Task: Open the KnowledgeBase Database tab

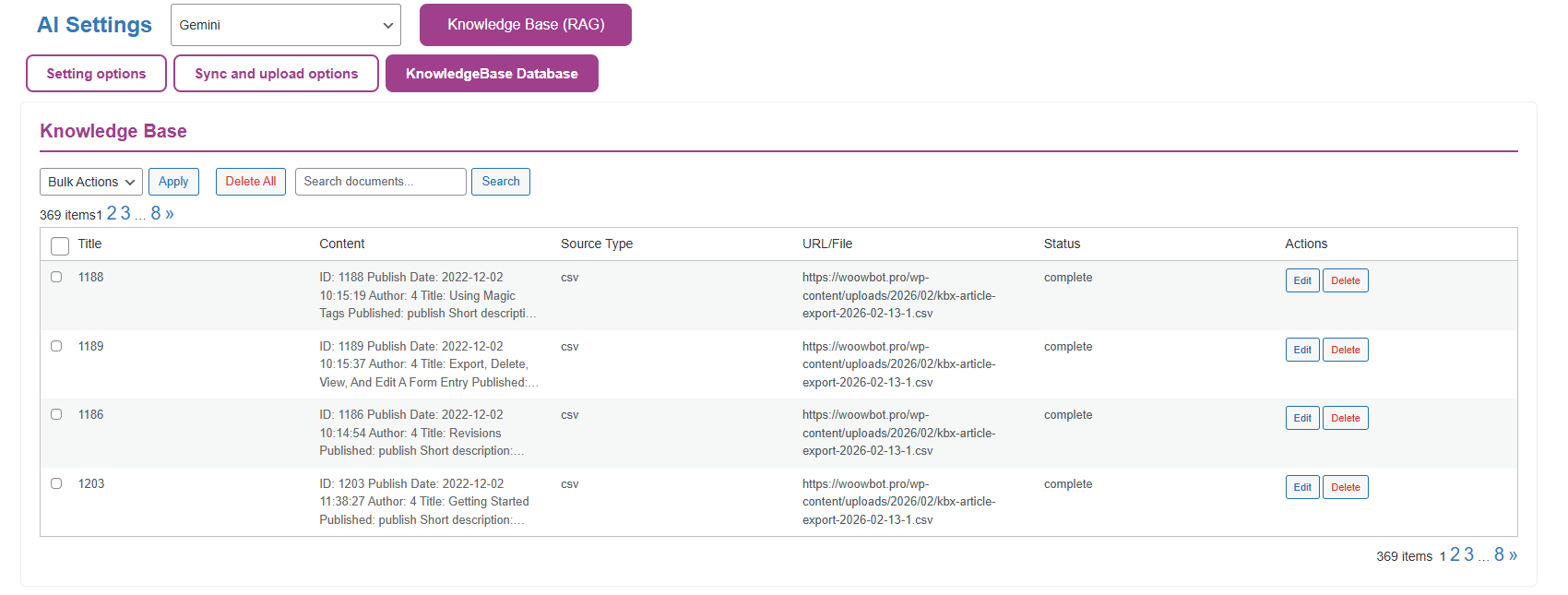Action: (x=492, y=74)
